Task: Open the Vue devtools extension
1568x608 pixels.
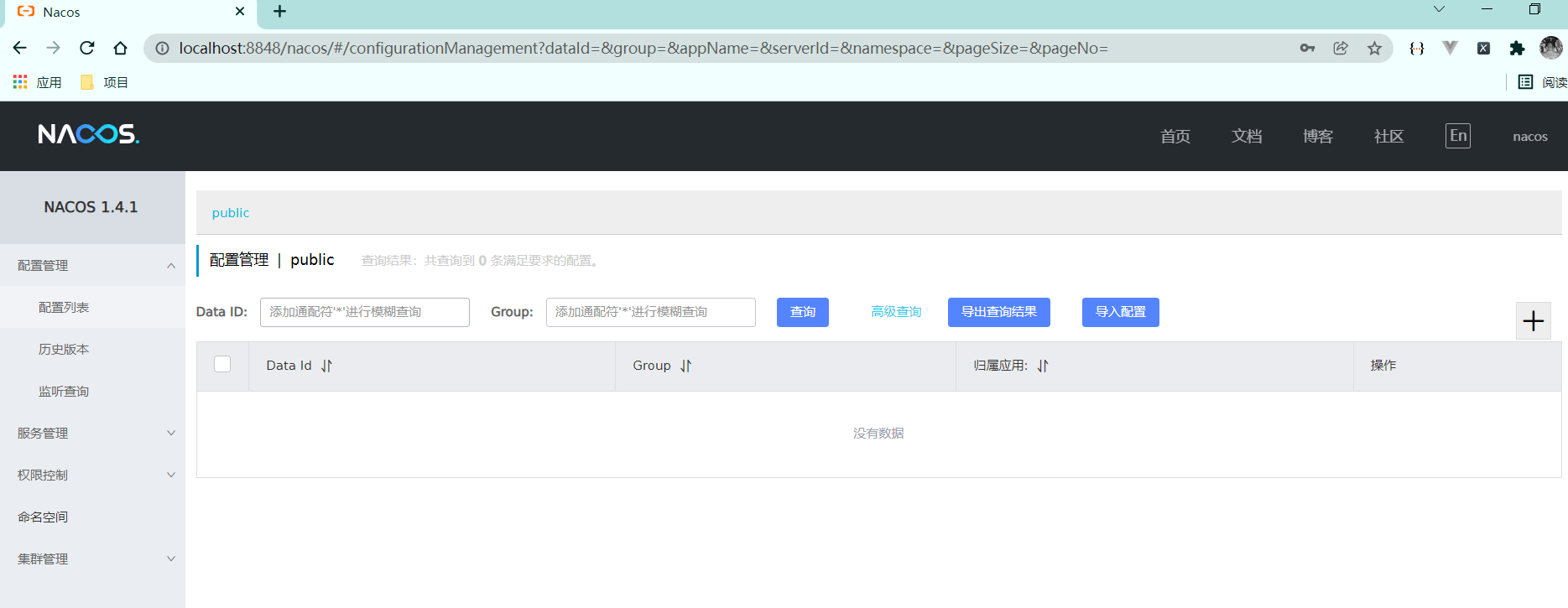Action: [1450, 48]
